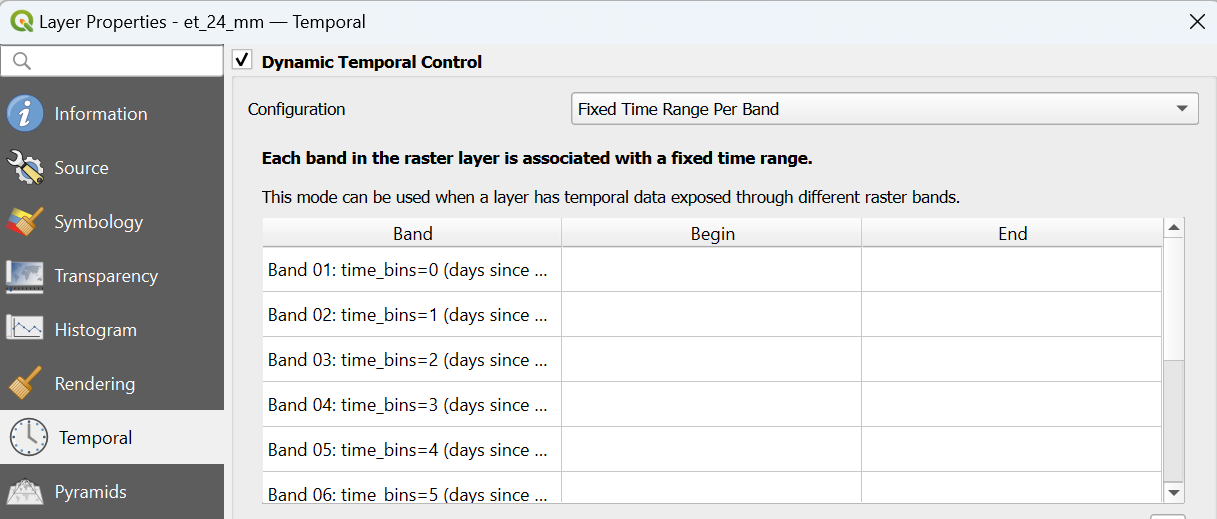This screenshot has height=519, width=1217.
Task: Click Begin cell for Band 01
Action: point(711,270)
